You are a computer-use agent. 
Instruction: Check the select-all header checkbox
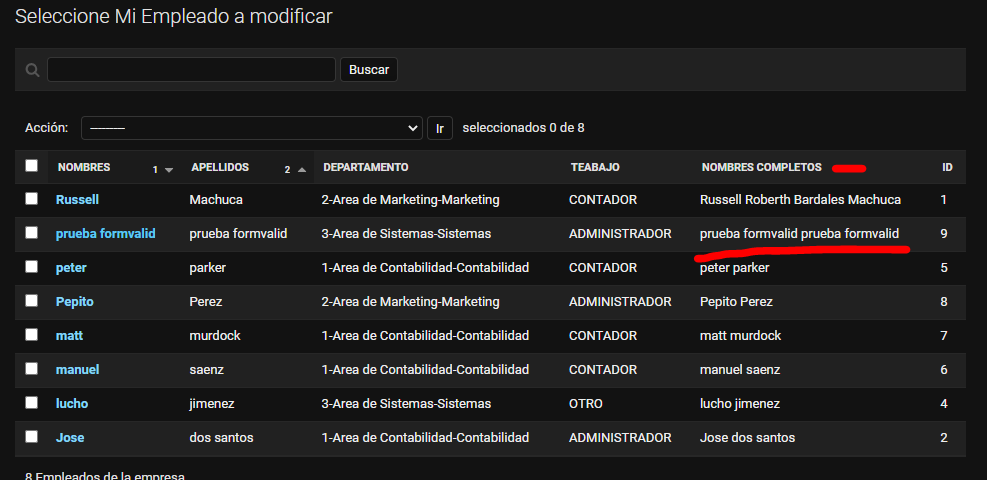pos(32,166)
